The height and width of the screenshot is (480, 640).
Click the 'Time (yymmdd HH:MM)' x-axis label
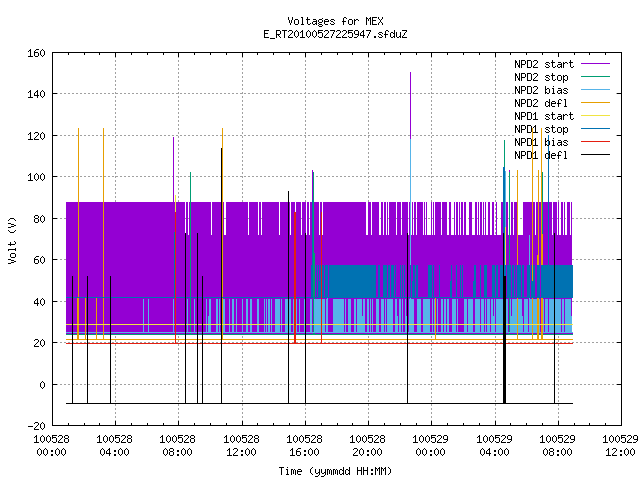pos(335,471)
